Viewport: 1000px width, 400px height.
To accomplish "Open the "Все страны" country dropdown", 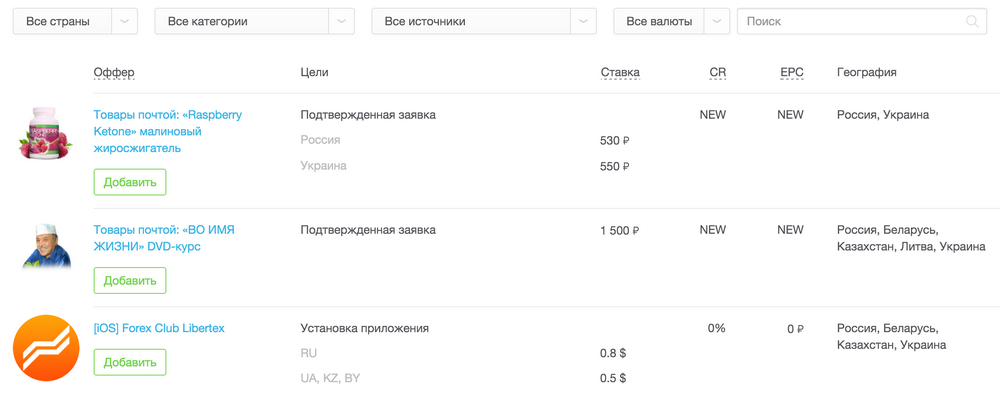I will pos(75,21).
